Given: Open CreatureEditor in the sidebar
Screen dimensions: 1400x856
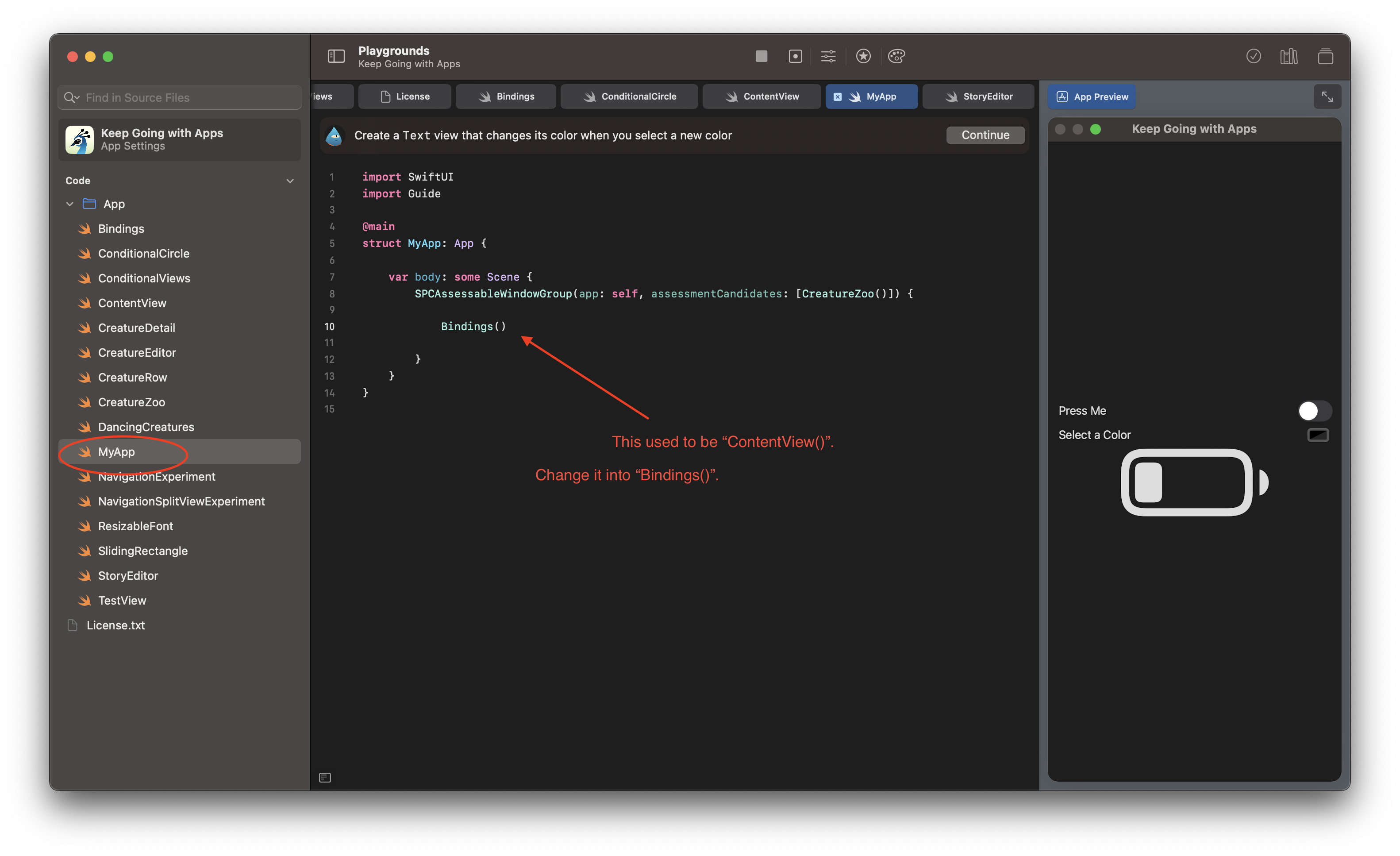Looking at the screenshot, I should coord(180,352).
